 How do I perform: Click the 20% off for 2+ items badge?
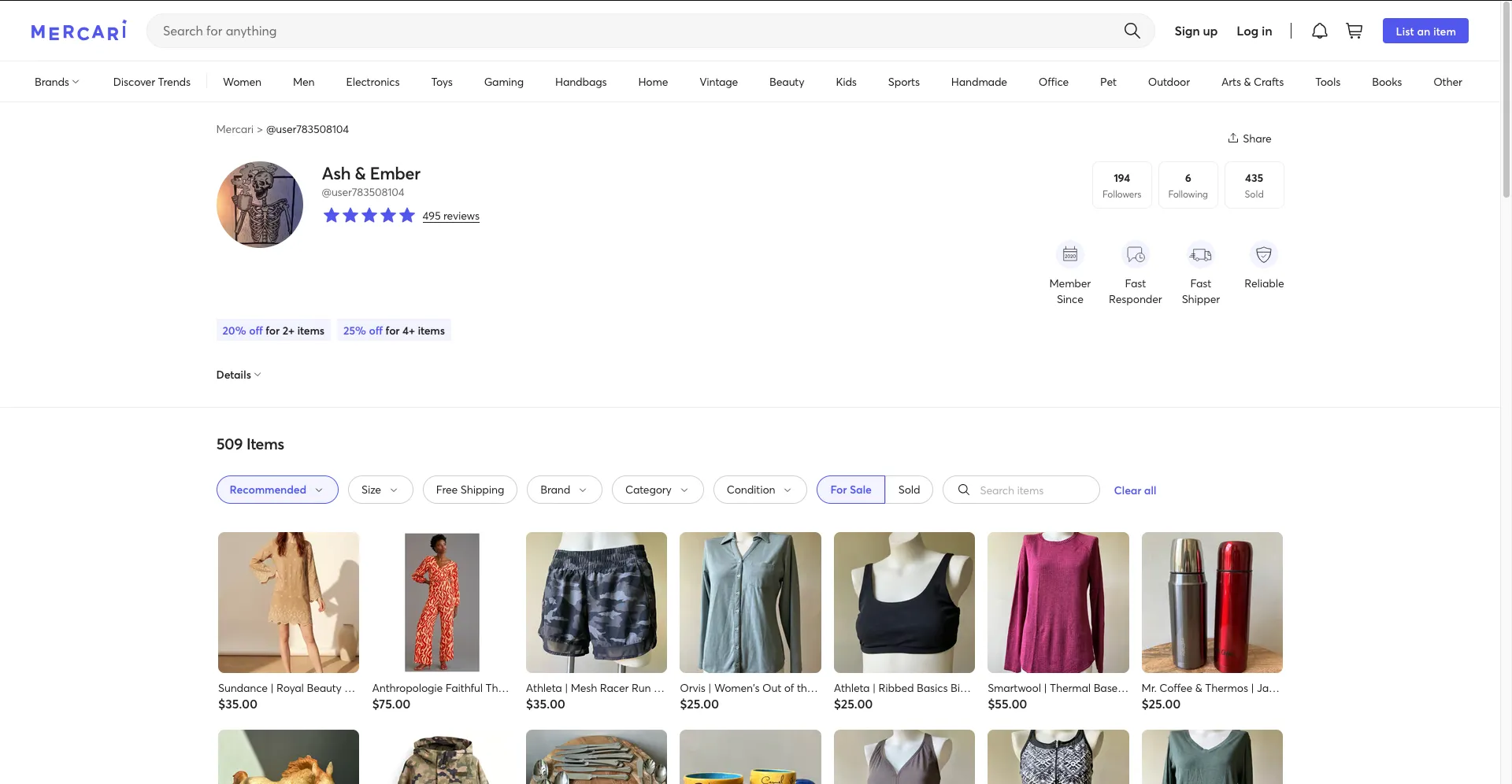coord(273,331)
